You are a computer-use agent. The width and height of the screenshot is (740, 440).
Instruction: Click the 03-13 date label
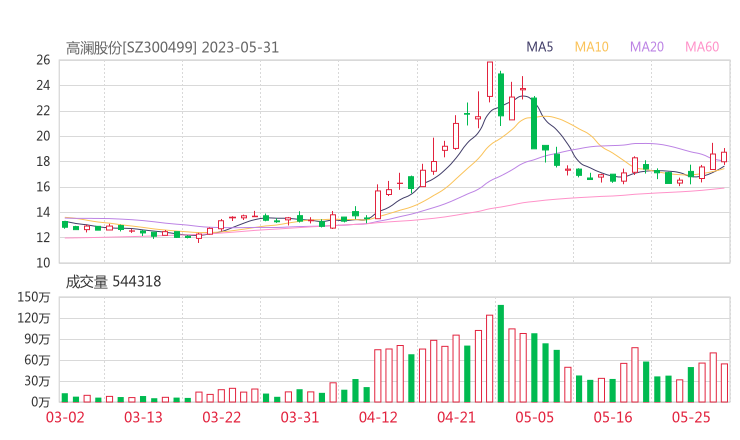(x=143, y=417)
